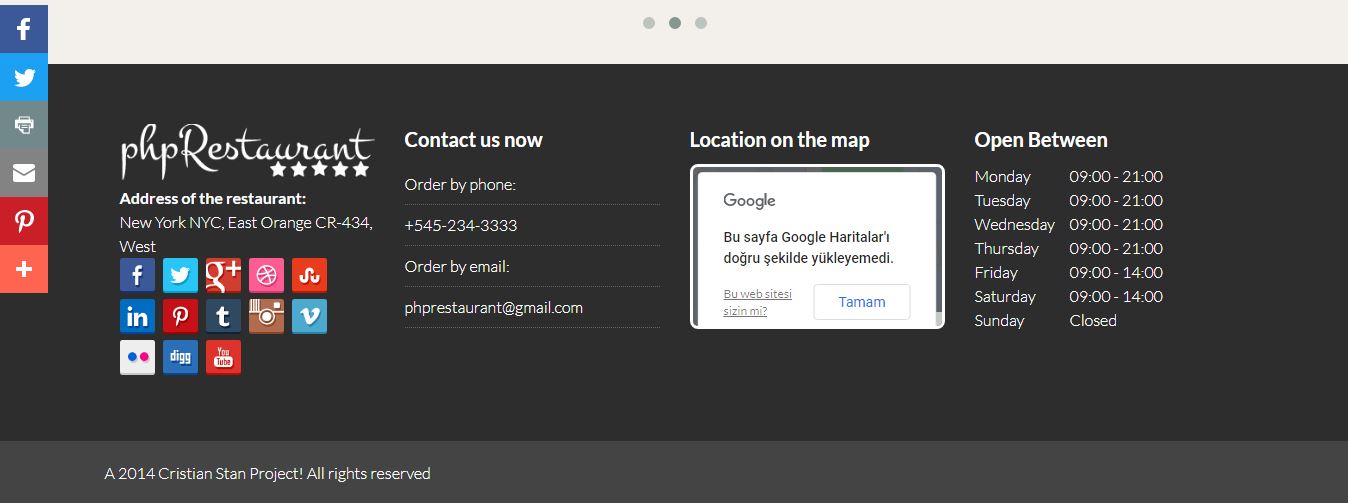1348x503 pixels.
Task: Open the 'Bu web sitesi sizin mi?' link
Action: tap(757, 302)
